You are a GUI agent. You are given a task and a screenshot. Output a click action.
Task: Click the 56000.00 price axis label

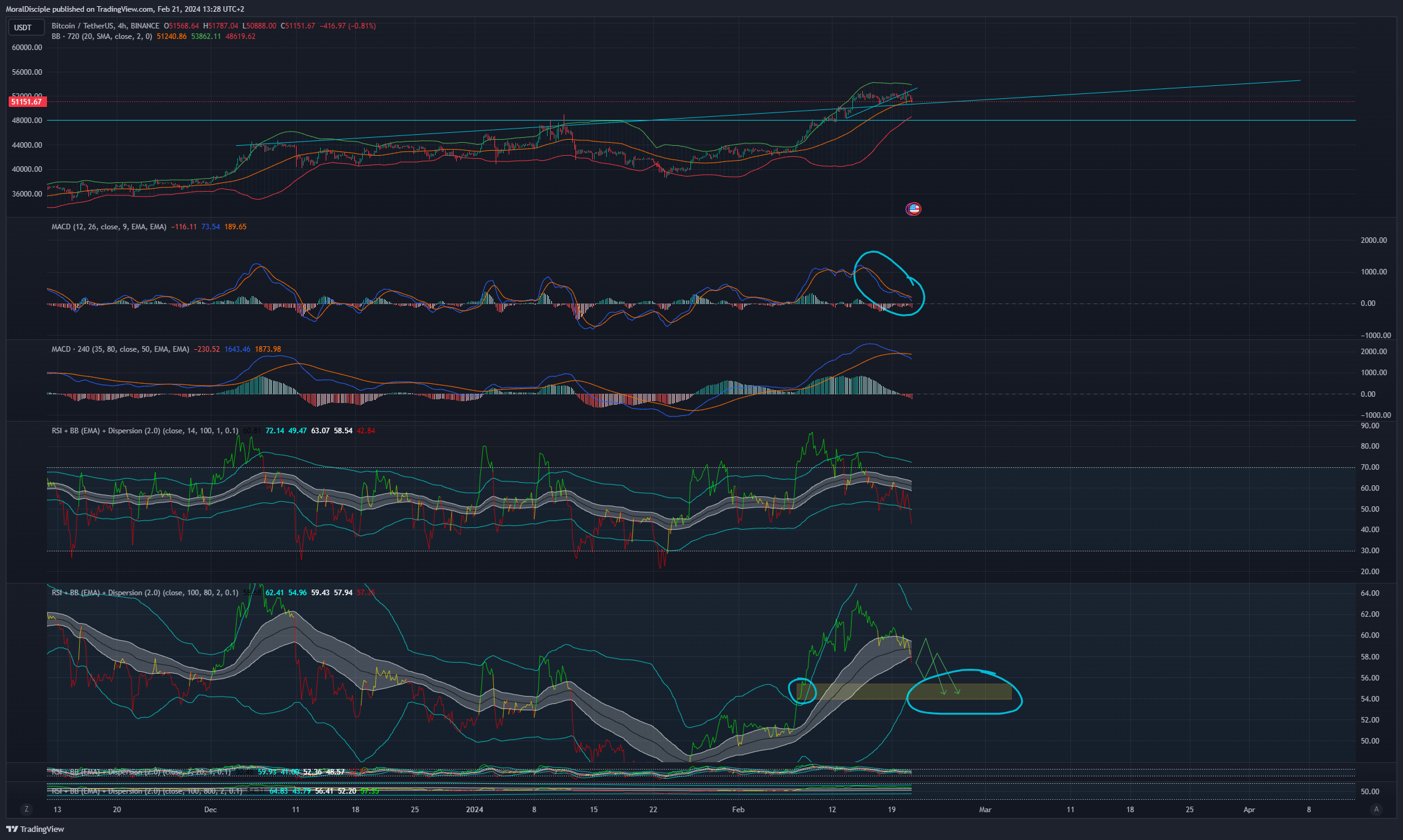pos(27,72)
